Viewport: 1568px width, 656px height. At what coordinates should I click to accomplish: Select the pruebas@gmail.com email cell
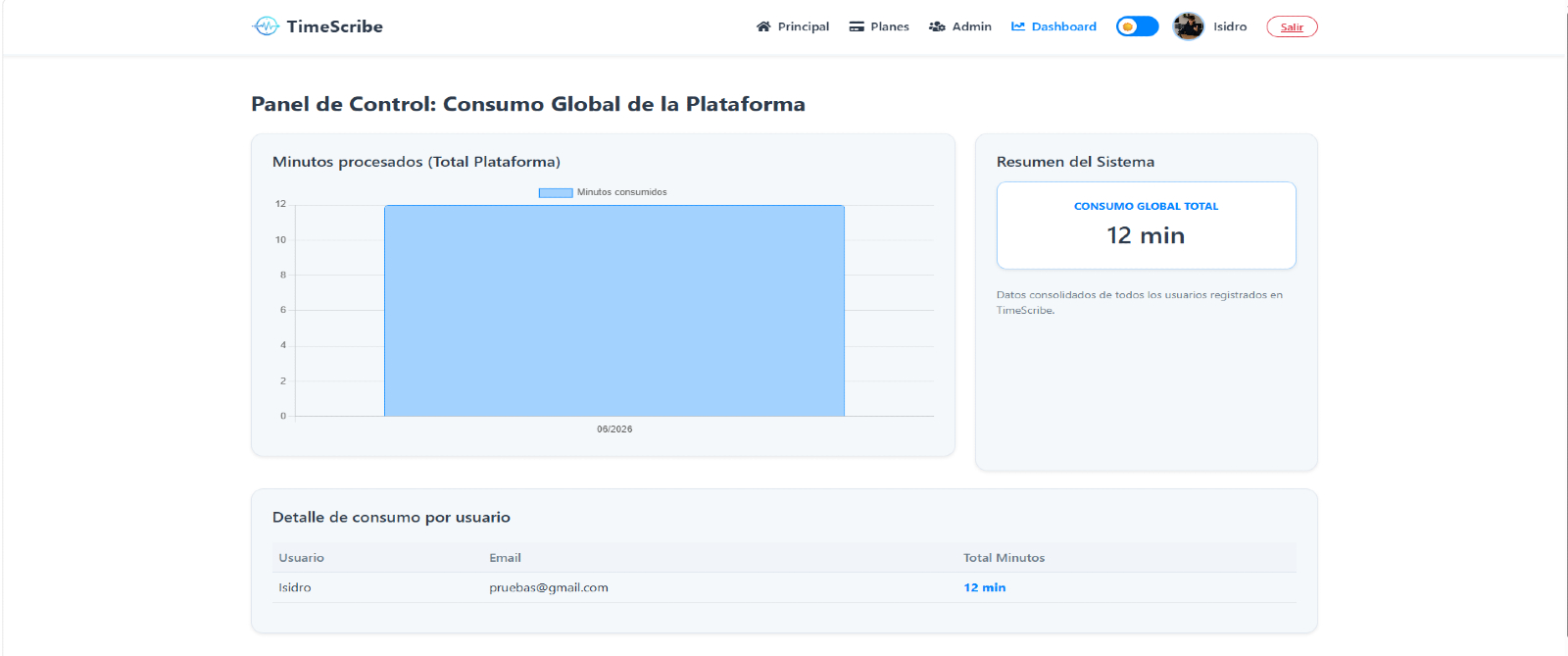(549, 587)
